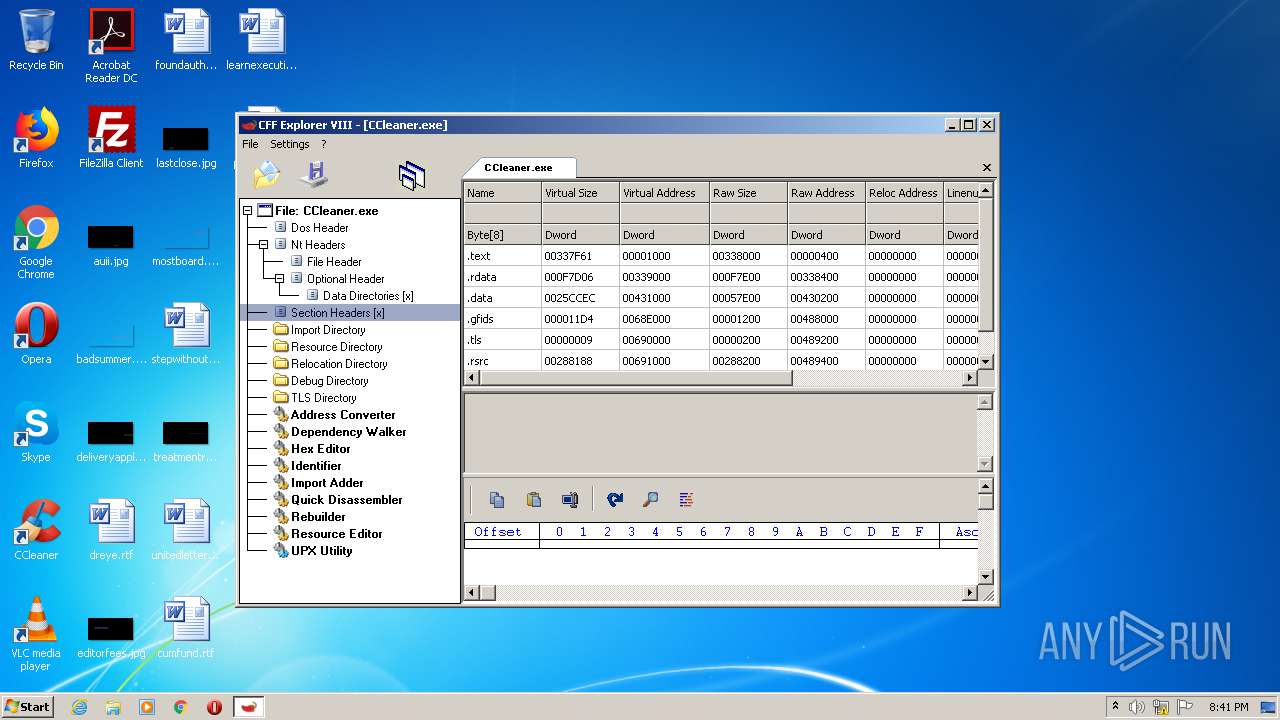This screenshot has width=1280, height=720.
Task: Click the magnifier Find icon in hex toolbar
Action: click(650, 500)
